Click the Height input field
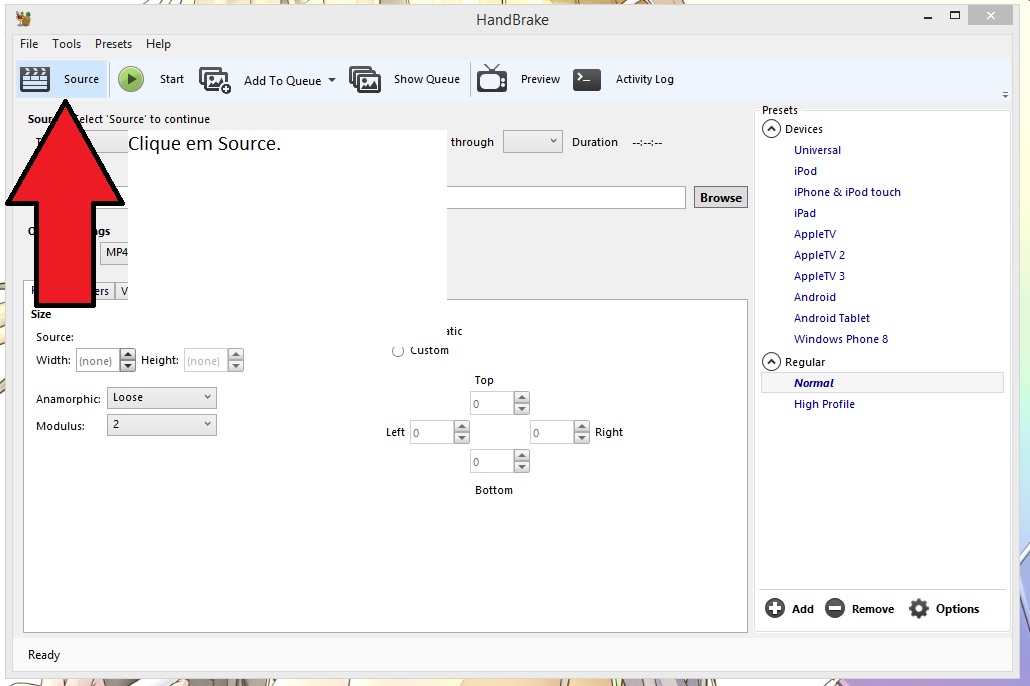 coord(205,360)
